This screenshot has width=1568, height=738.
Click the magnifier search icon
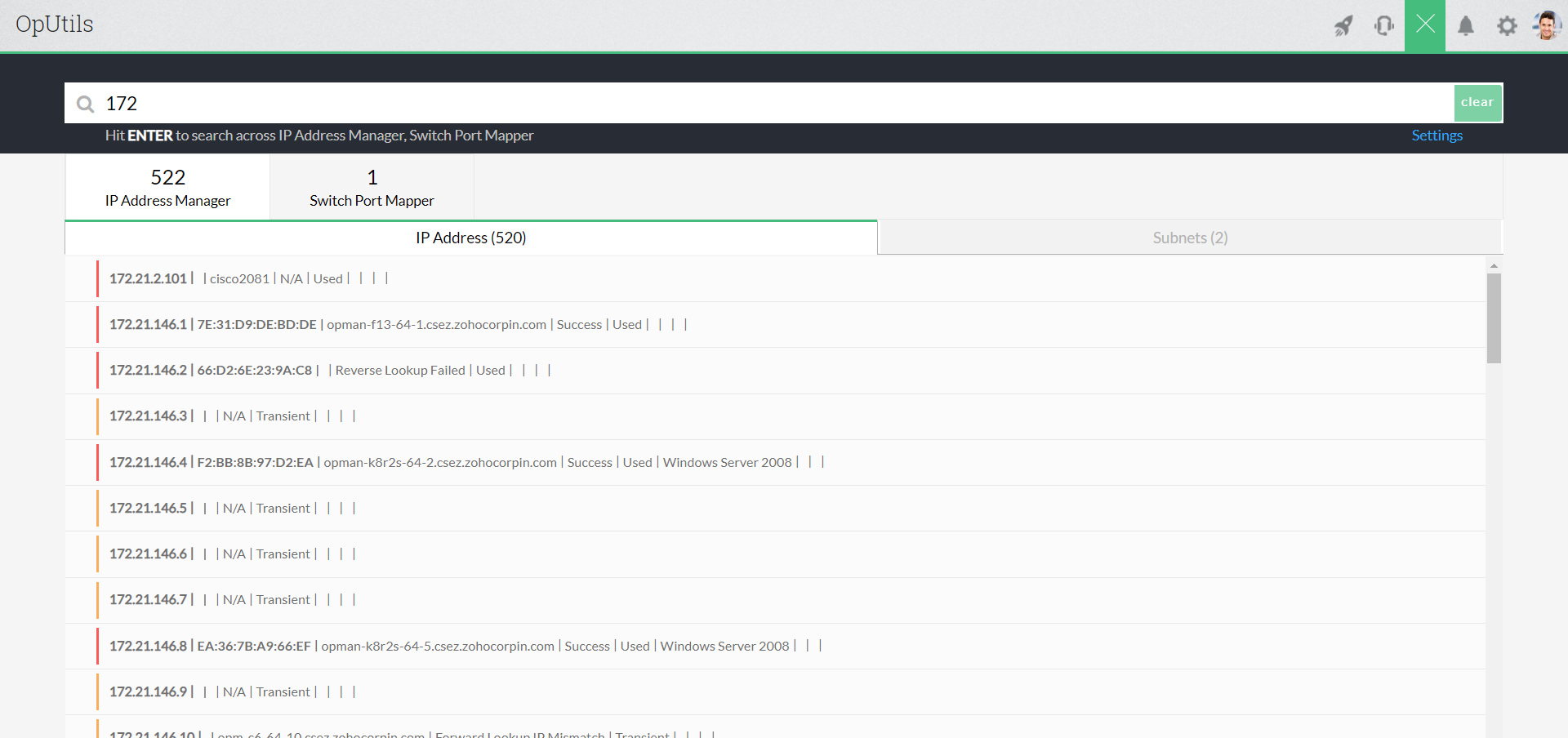tap(85, 104)
